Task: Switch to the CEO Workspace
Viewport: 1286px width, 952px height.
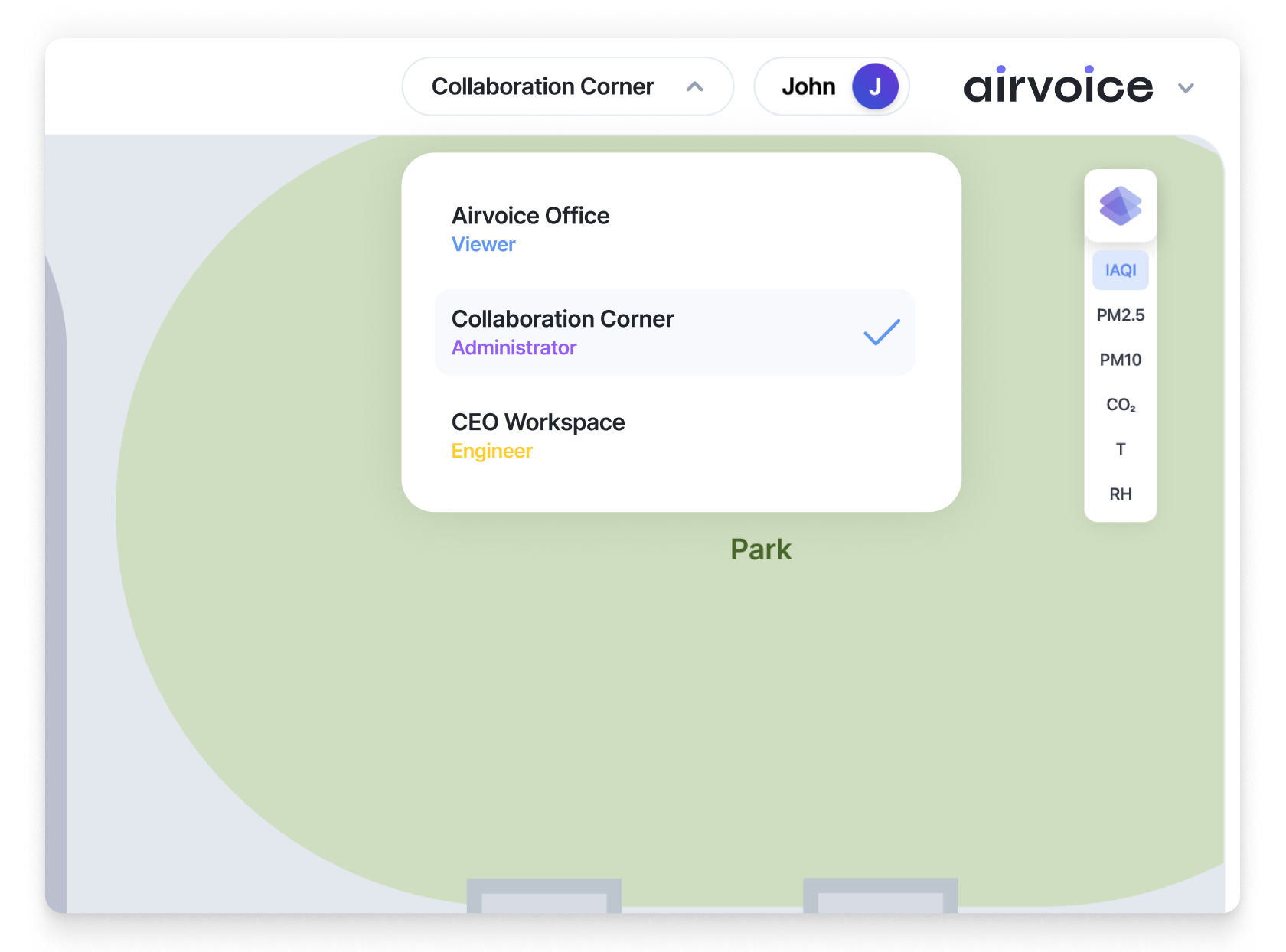Action: (x=674, y=435)
